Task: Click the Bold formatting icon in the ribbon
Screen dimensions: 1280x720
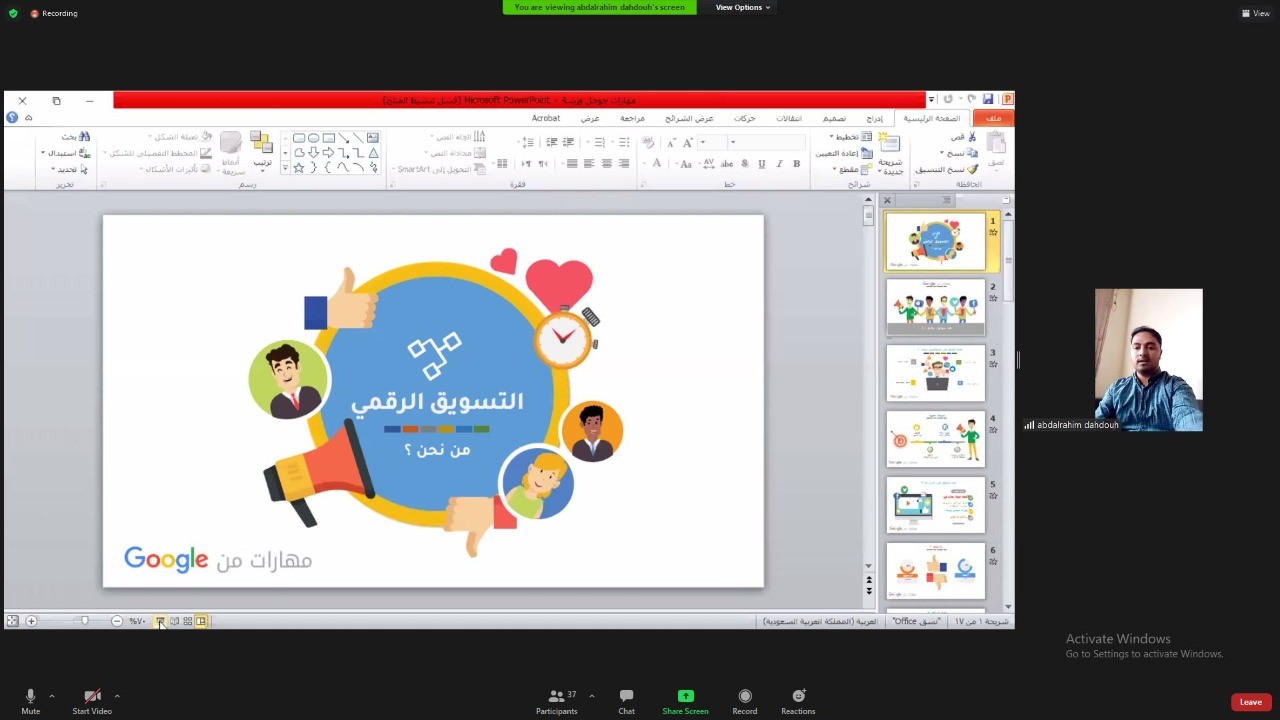Action: pyautogui.click(x=797, y=164)
